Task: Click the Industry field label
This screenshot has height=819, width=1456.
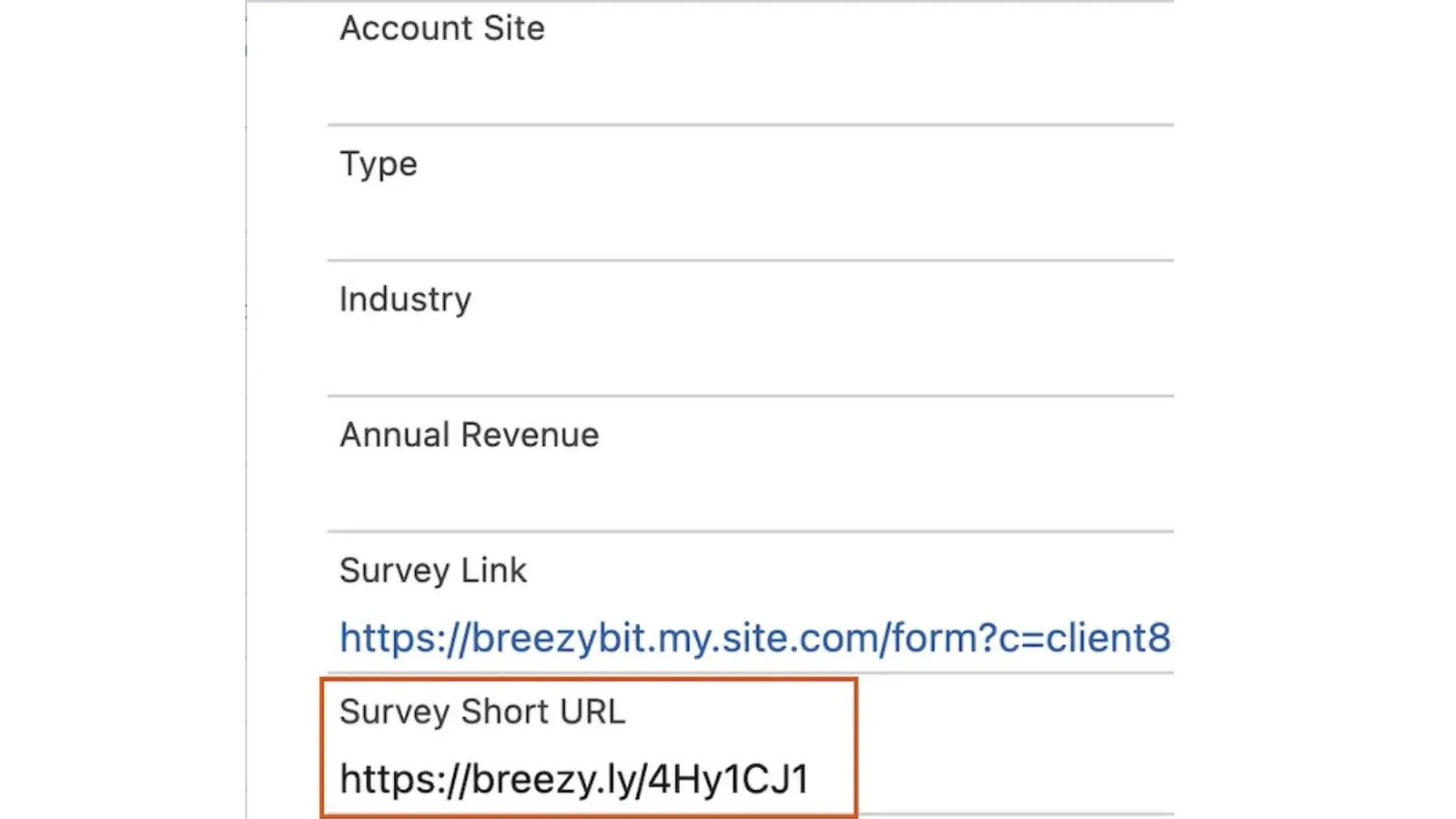Action: [405, 298]
